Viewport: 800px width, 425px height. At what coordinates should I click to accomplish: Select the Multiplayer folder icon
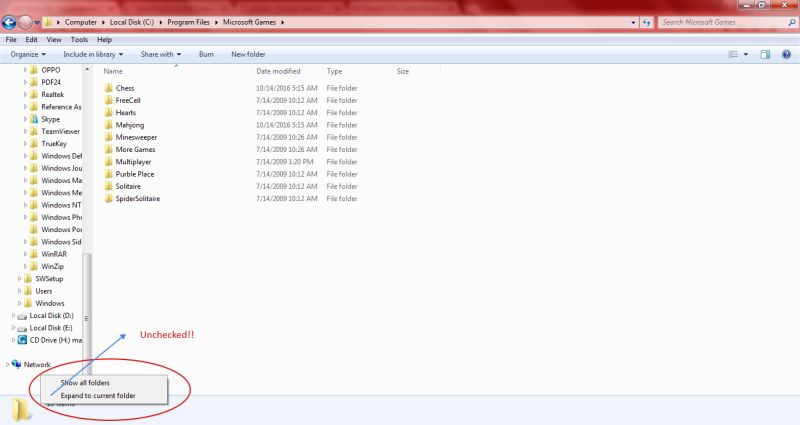[108, 161]
